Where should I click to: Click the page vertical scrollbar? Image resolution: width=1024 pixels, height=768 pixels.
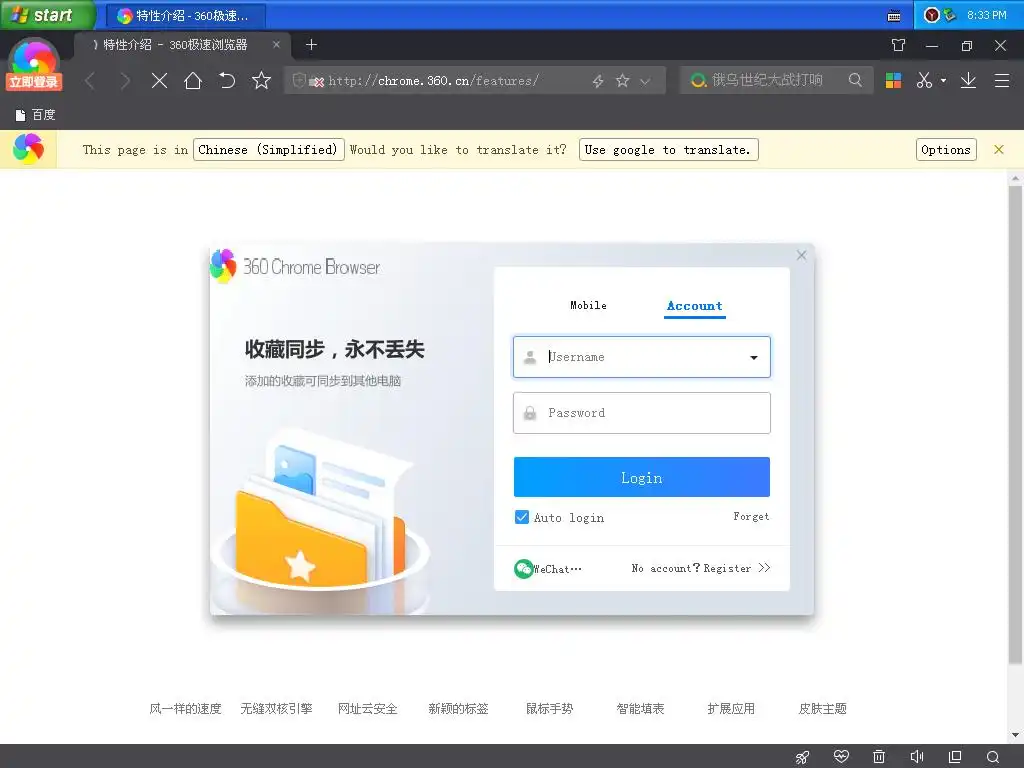1015,424
